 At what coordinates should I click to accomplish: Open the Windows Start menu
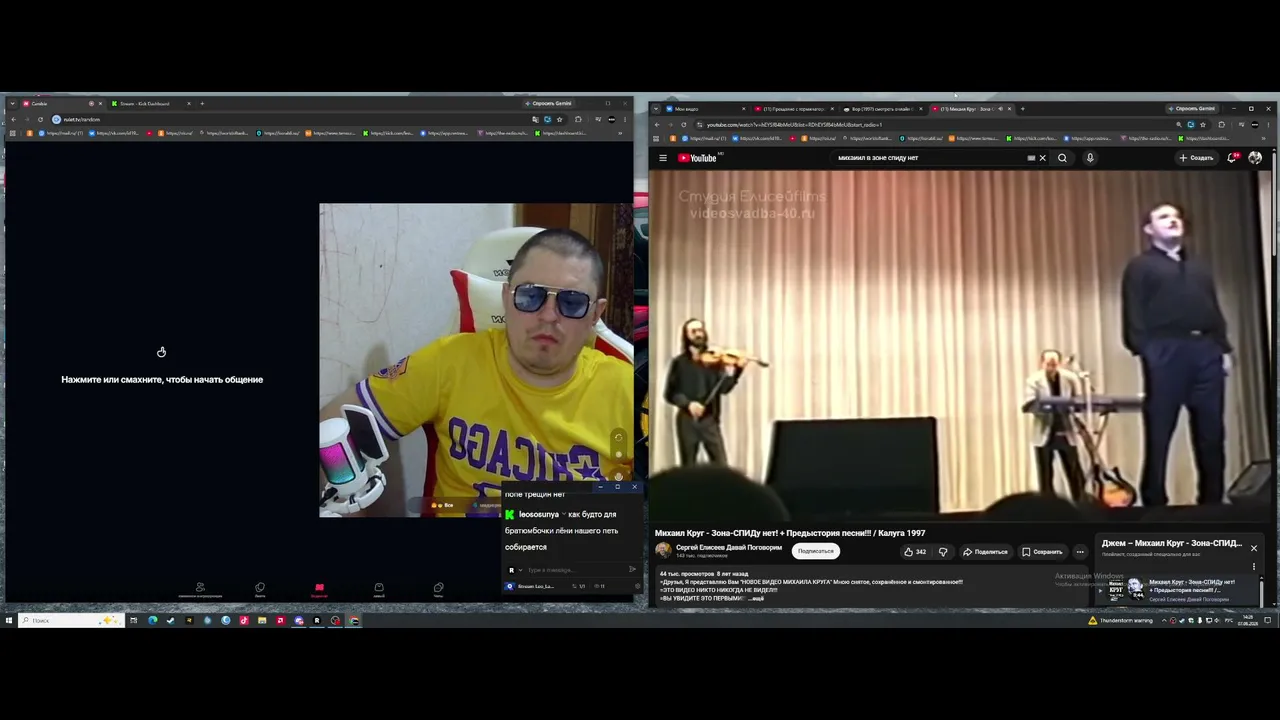pos(9,620)
